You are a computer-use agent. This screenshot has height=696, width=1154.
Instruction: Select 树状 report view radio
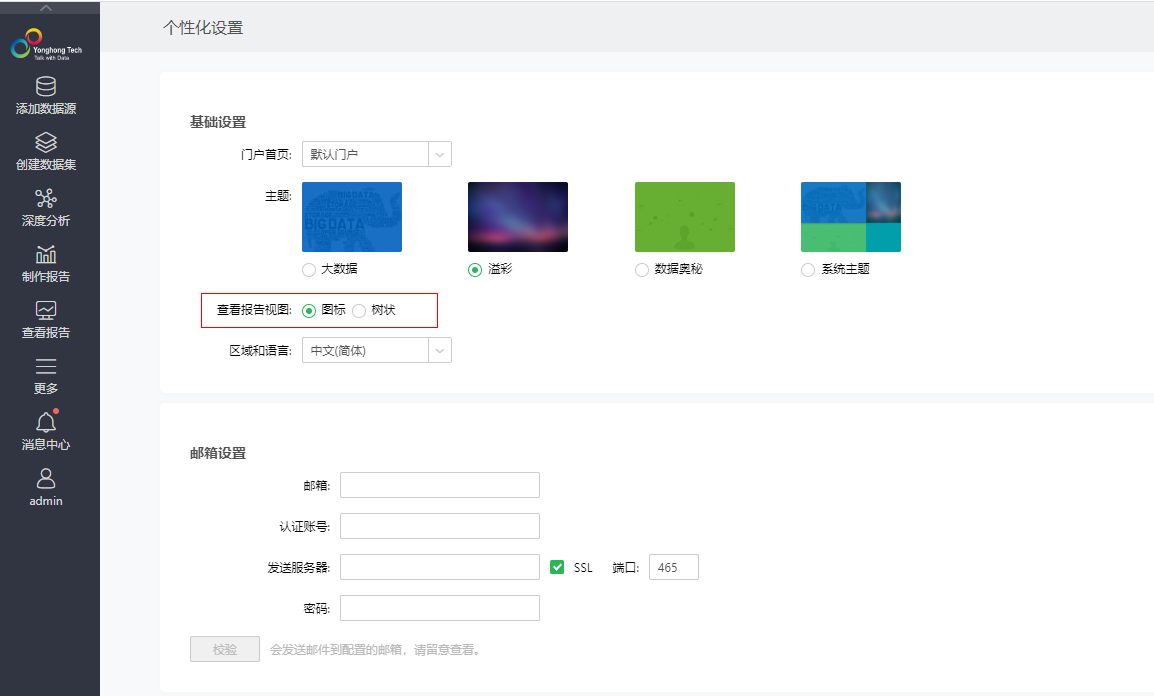[x=359, y=310]
